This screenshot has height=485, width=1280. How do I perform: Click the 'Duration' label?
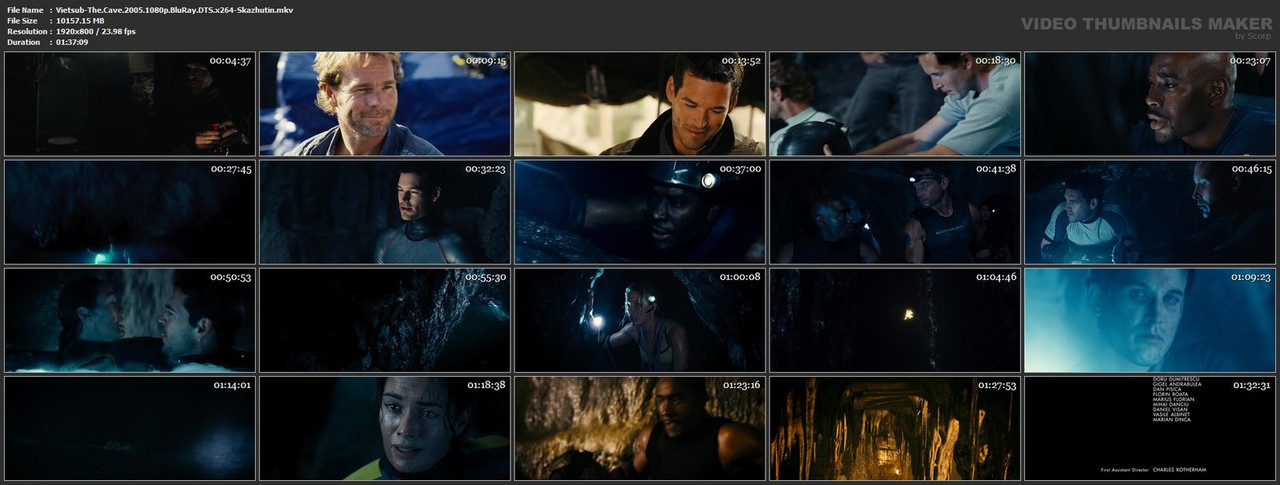click(x=22, y=43)
